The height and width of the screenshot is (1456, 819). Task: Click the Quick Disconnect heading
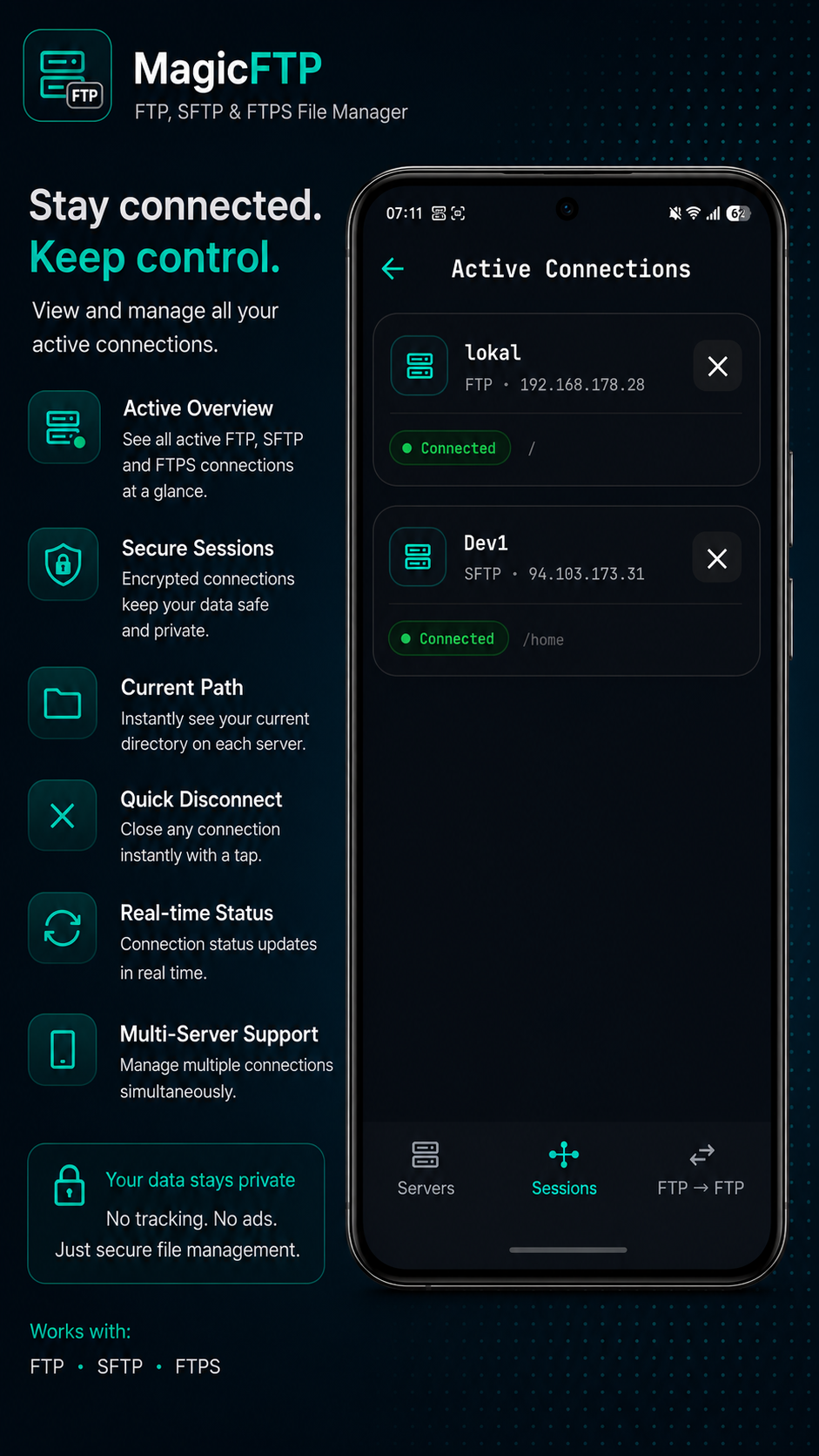click(x=201, y=799)
